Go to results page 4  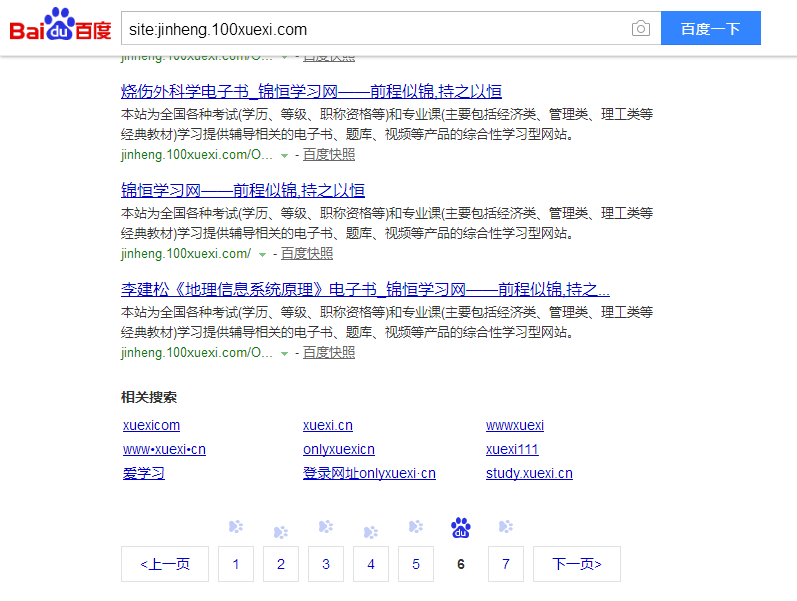(x=371, y=564)
